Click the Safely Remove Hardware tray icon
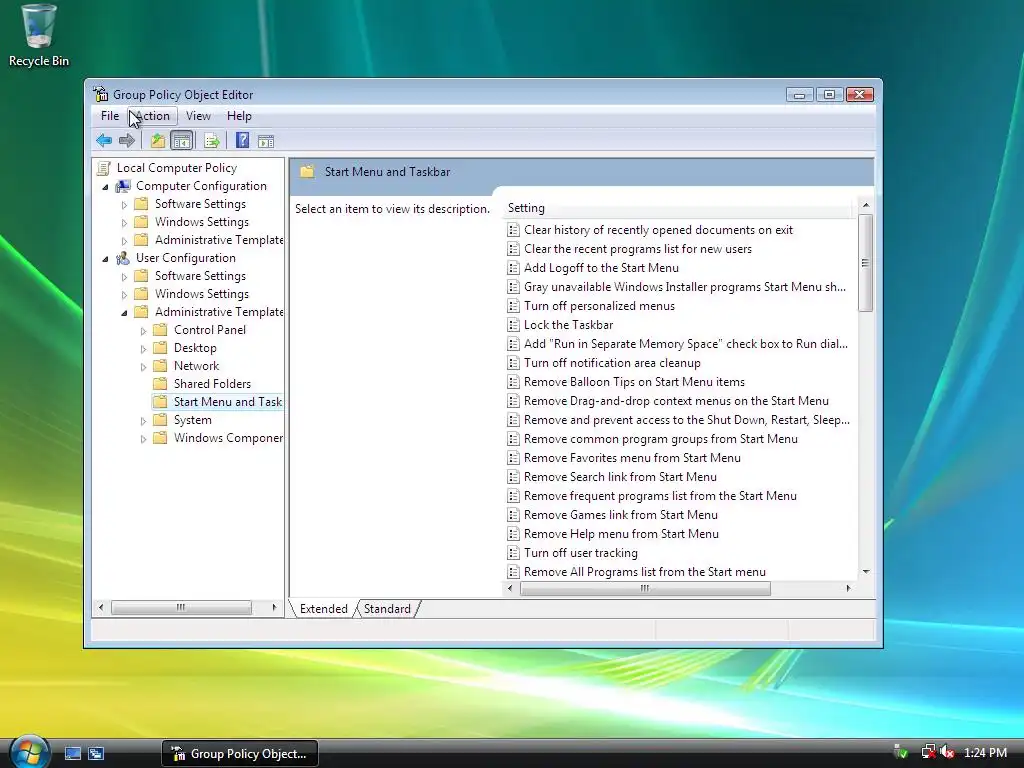1024x768 pixels. (901, 752)
